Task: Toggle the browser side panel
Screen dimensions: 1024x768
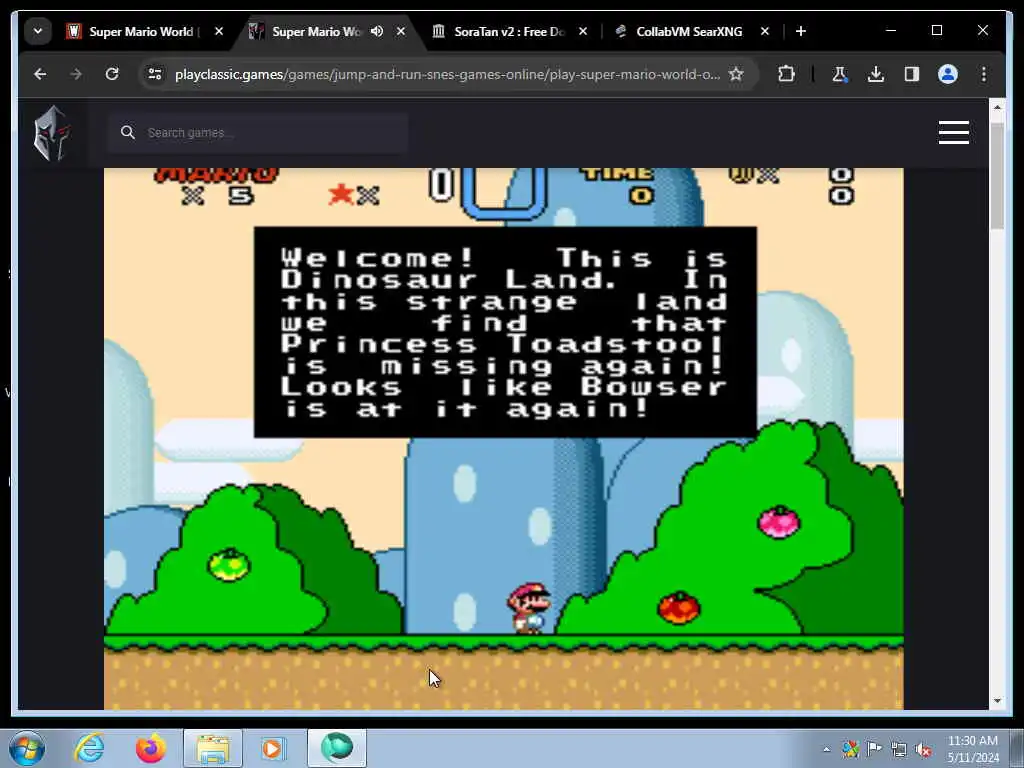Action: 912,74
